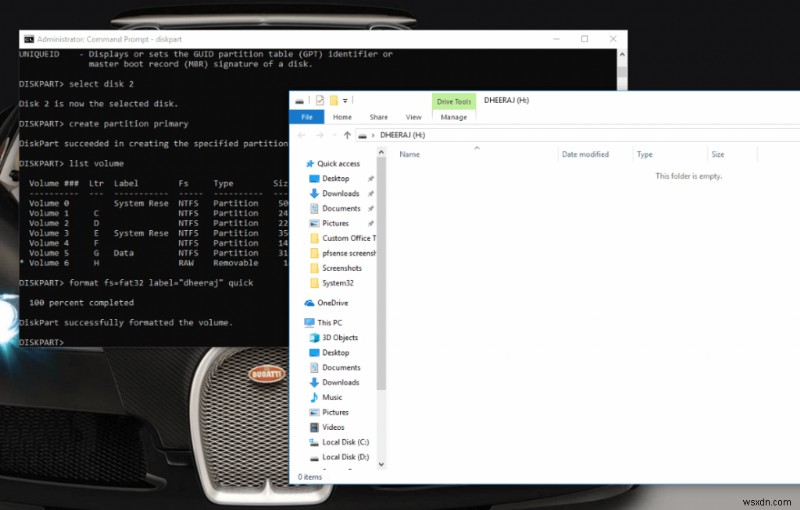This screenshot has width=800, height=510.
Task: Maximize the Command Prompt window
Action: click(x=584, y=39)
